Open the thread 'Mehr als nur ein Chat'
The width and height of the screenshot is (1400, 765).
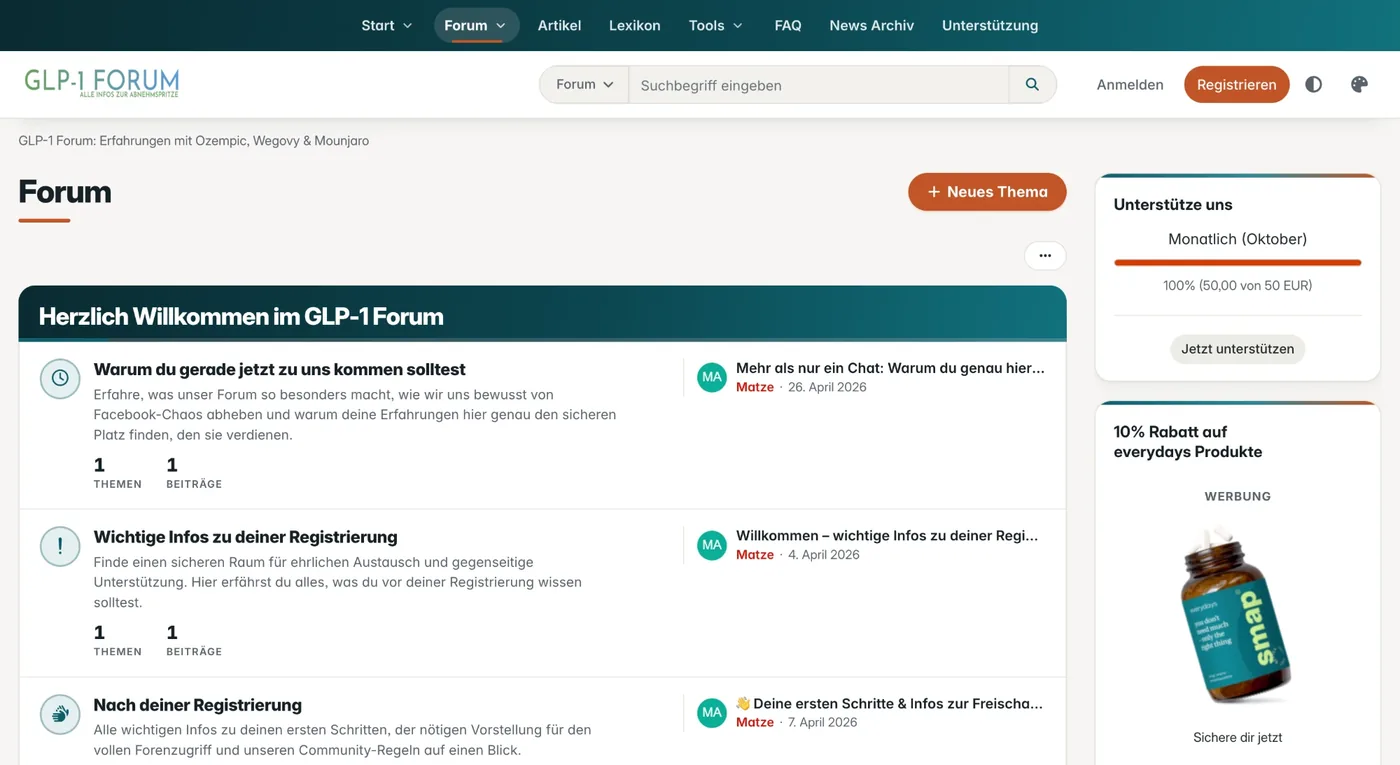890,368
